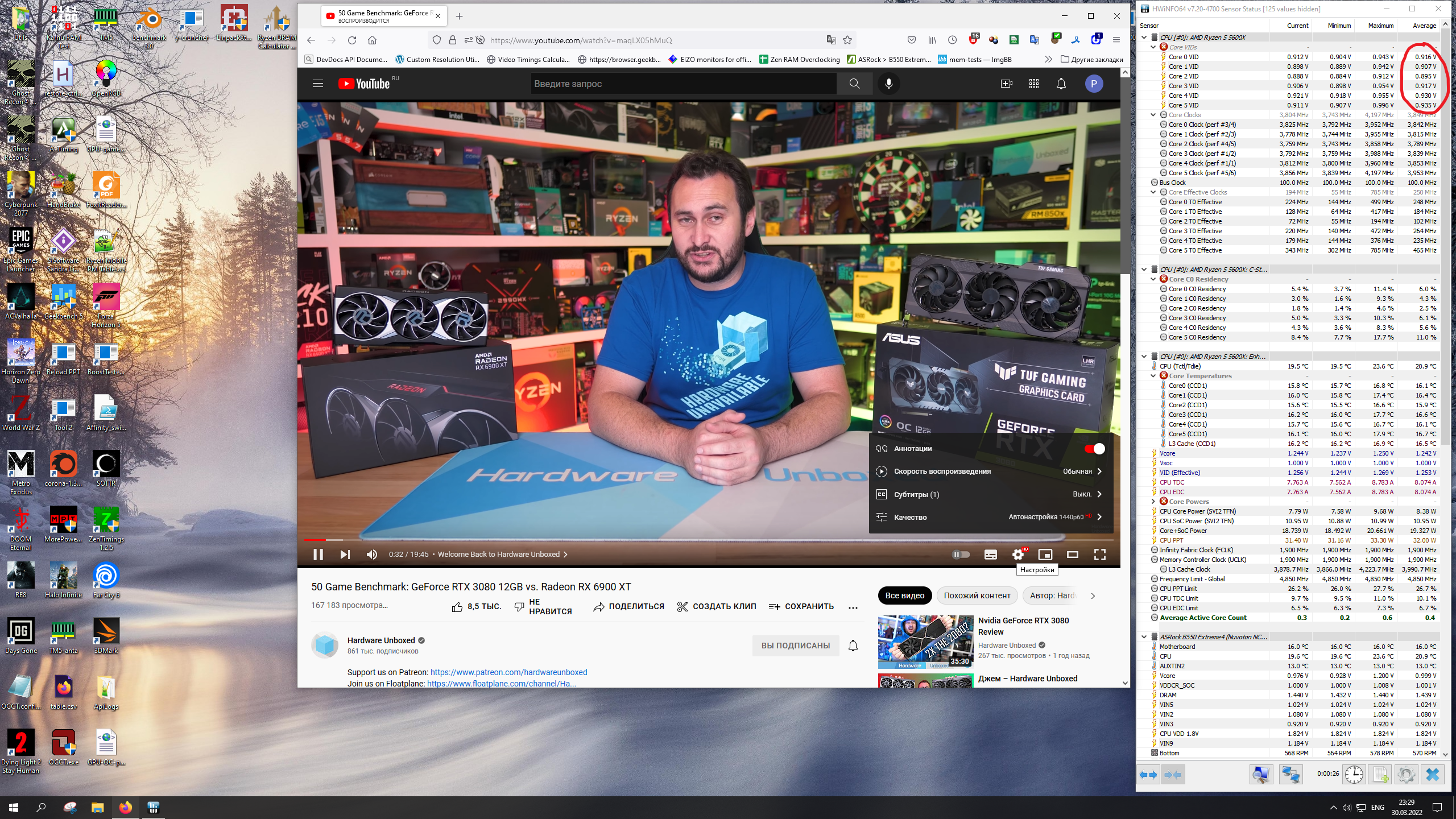
Task: Select the Похожий контент chip tab
Action: tap(977, 595)
